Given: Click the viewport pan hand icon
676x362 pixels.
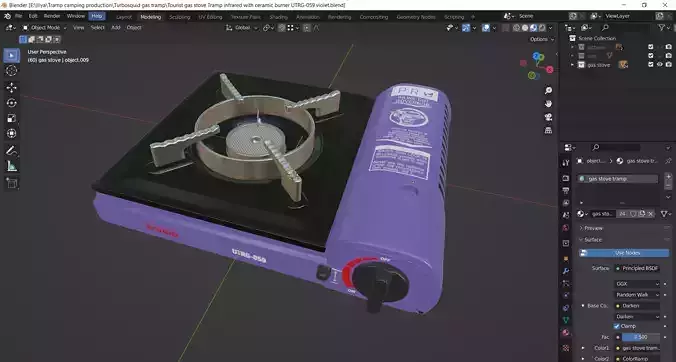Looking at the screenshot, I should (548, 104).
